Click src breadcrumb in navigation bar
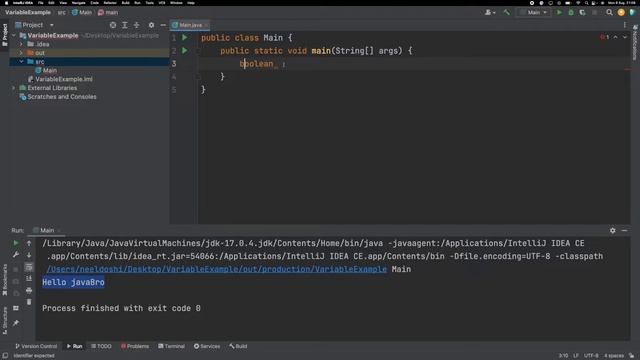640x360 pixels. pyautogui.click(x=62, y=12)
